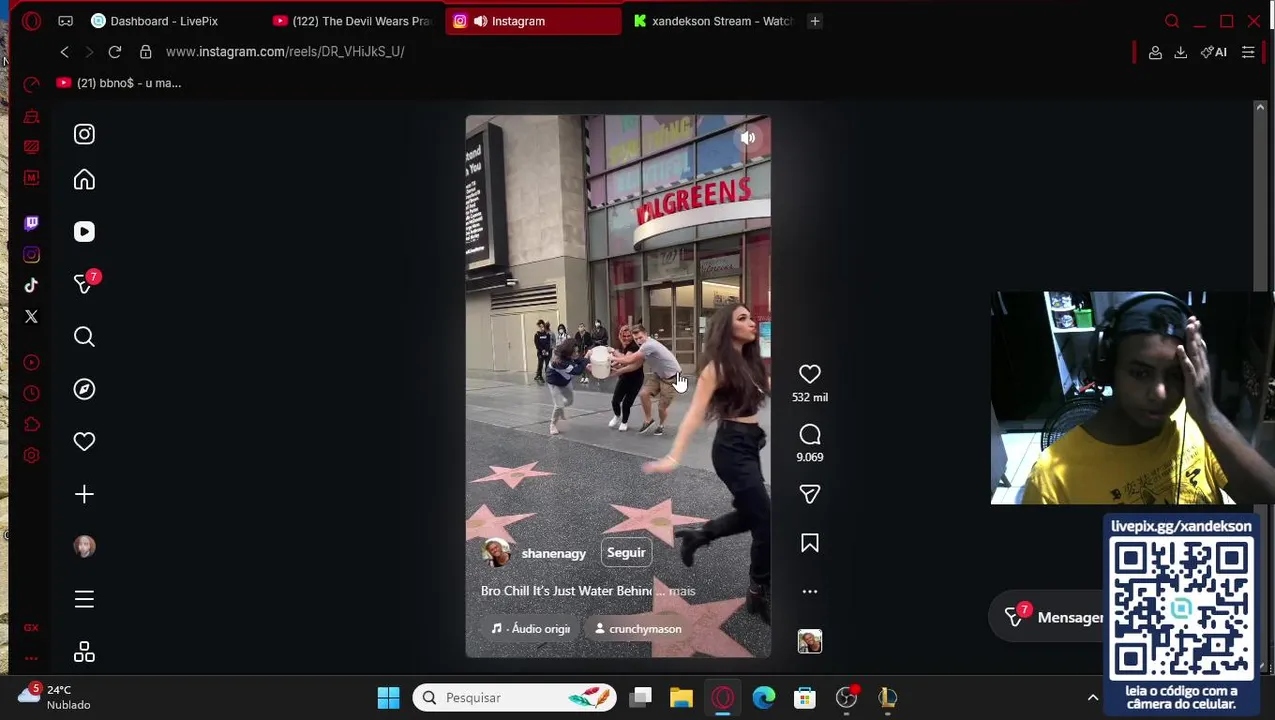Go forward with browser forward arrow
Image resolution: width=1275 pixels, height=720 pixels.
89,52
